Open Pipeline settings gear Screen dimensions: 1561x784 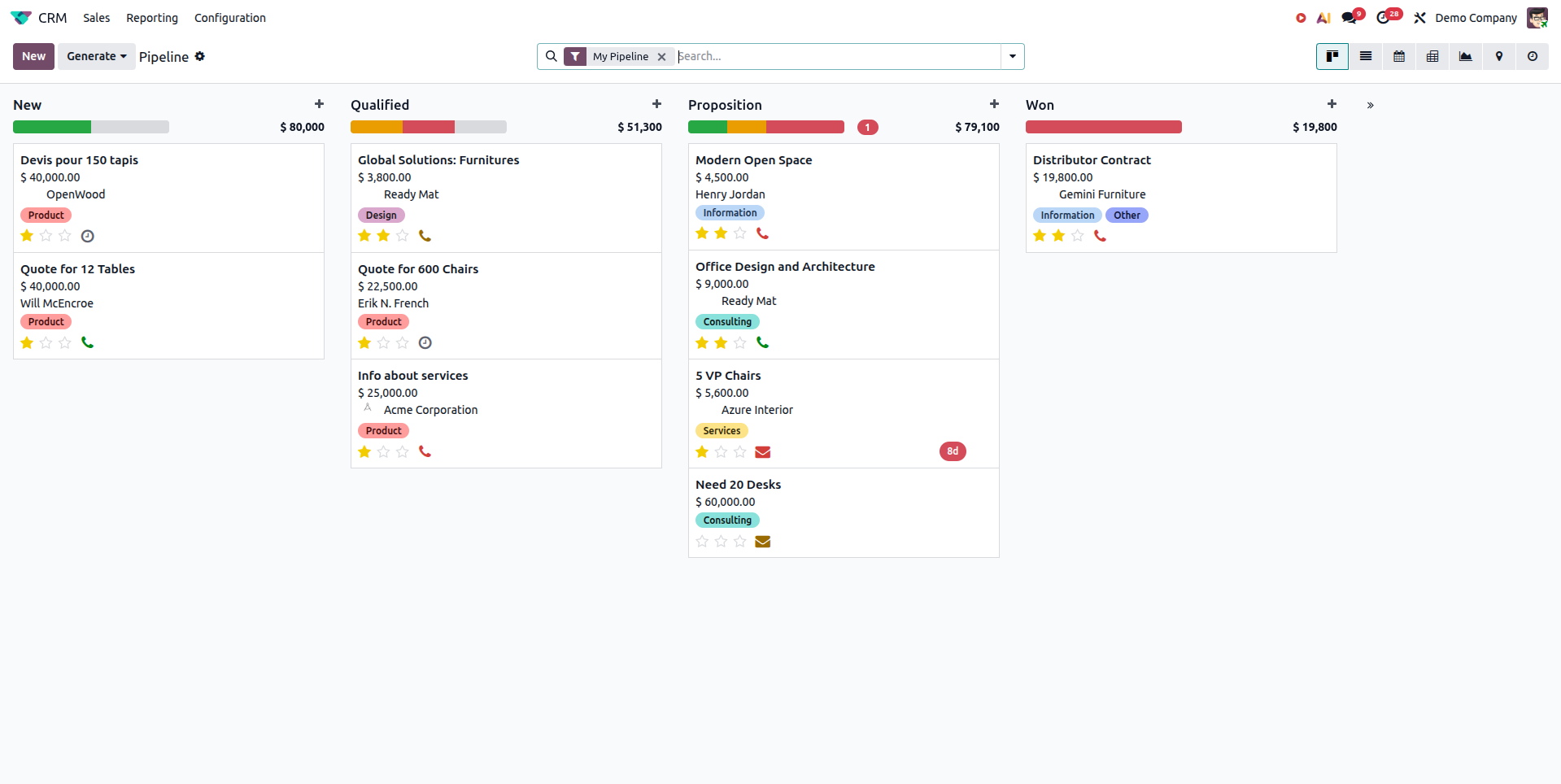point(200,56)
